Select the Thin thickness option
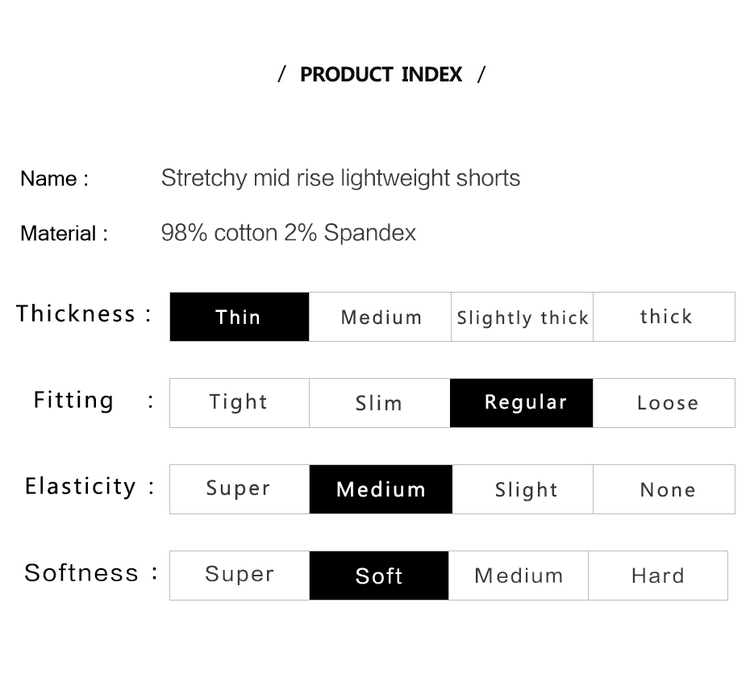 pos(239,317)
